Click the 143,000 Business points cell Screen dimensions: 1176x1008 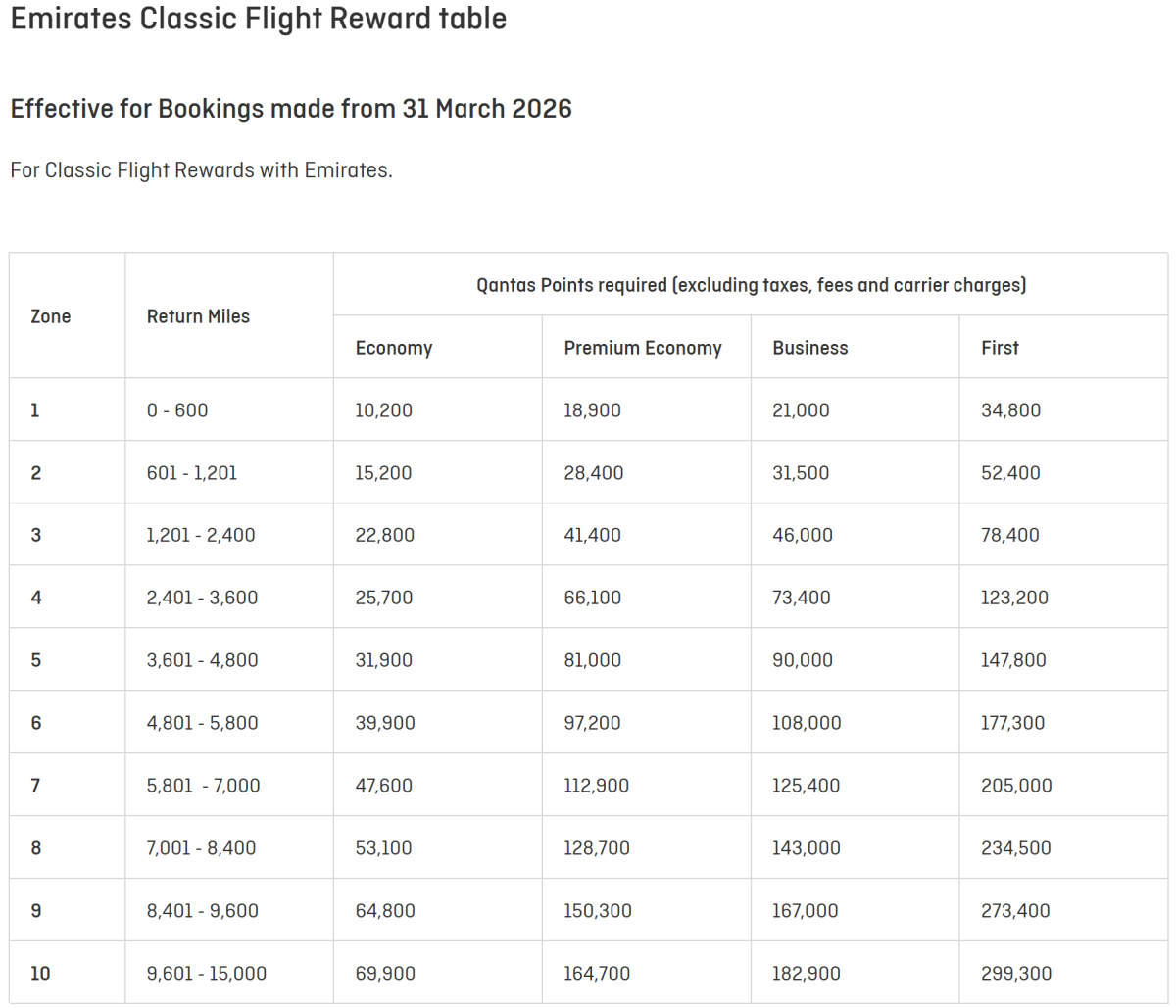[x=807, y=848]
